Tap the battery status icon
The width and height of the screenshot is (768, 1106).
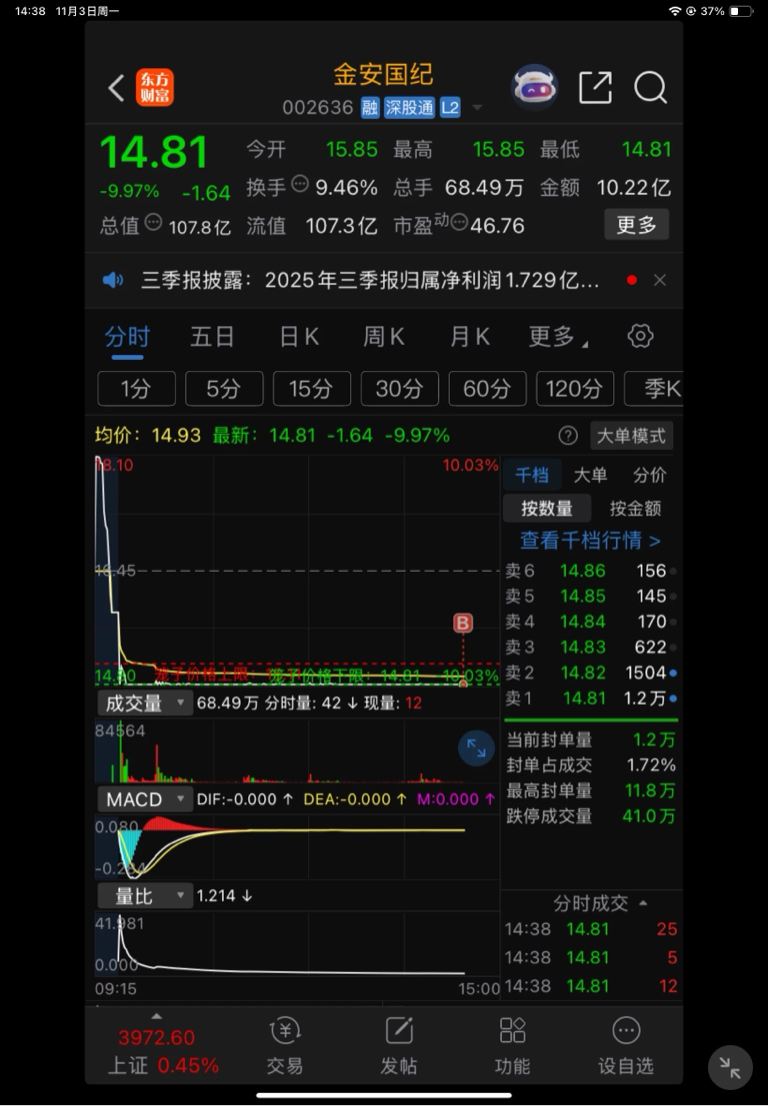(740, 11)
